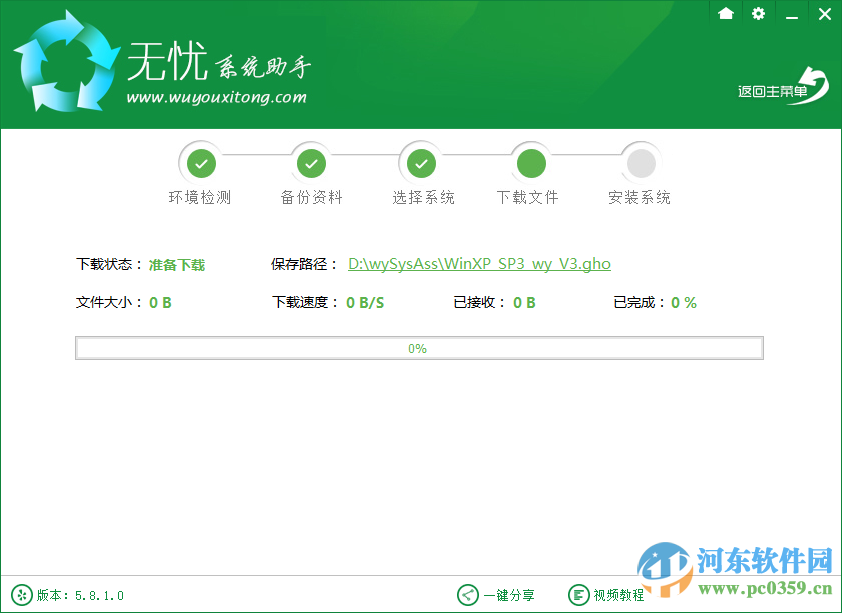Click the 0% download progress bar
This screenshot has height=613, width=842.
coord(419,347)
